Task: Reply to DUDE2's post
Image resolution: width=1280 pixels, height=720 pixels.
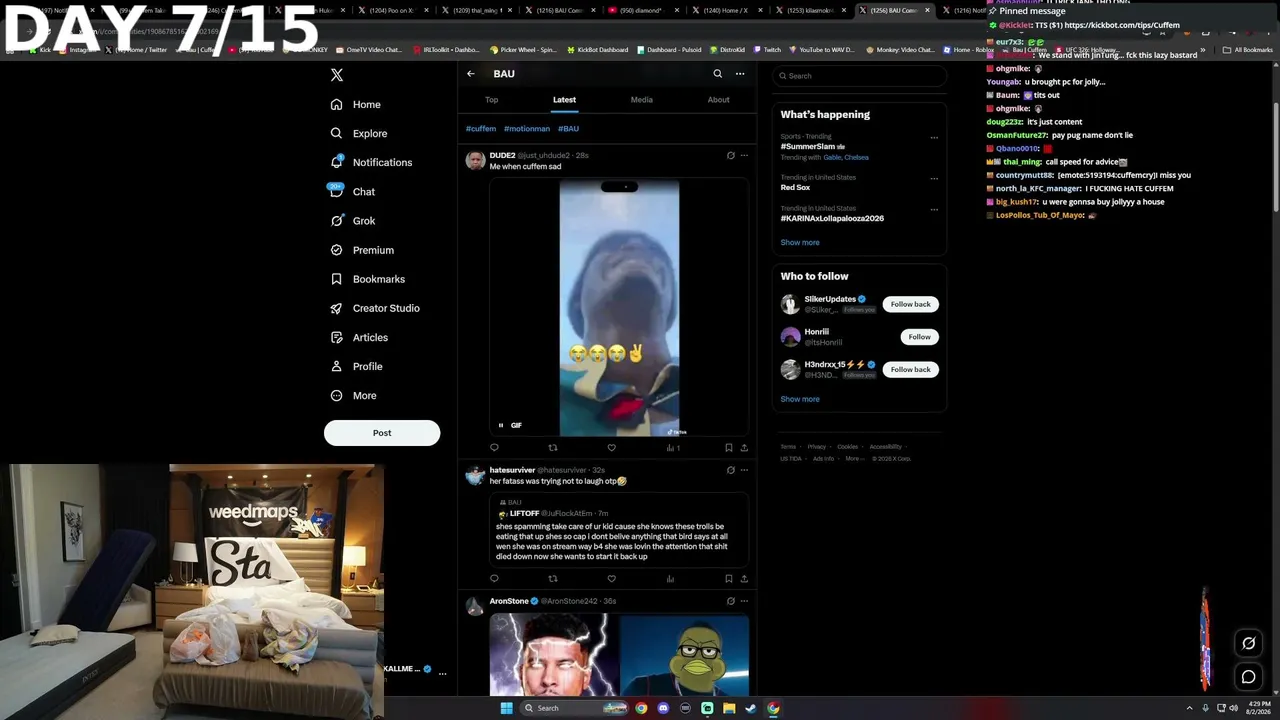Action: point(494,448)
